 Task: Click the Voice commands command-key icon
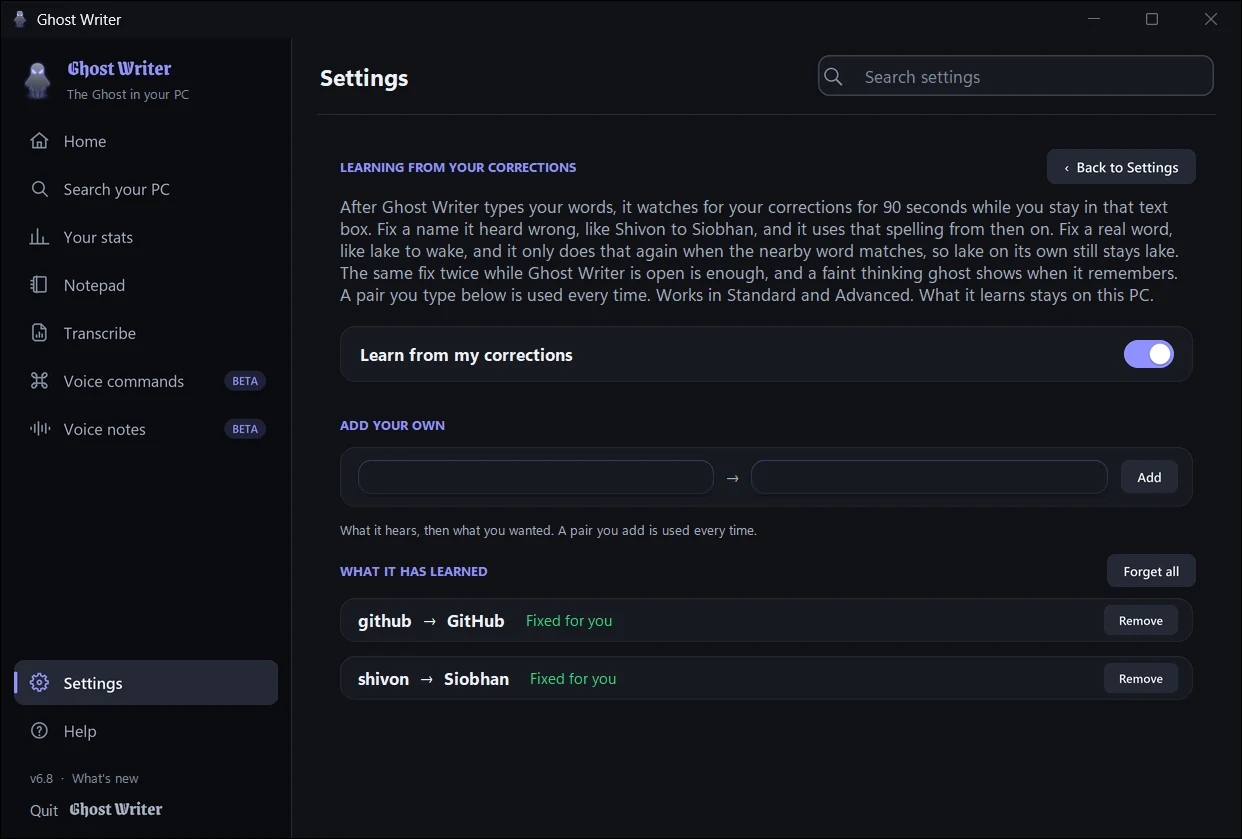click(x=39, y=381)
